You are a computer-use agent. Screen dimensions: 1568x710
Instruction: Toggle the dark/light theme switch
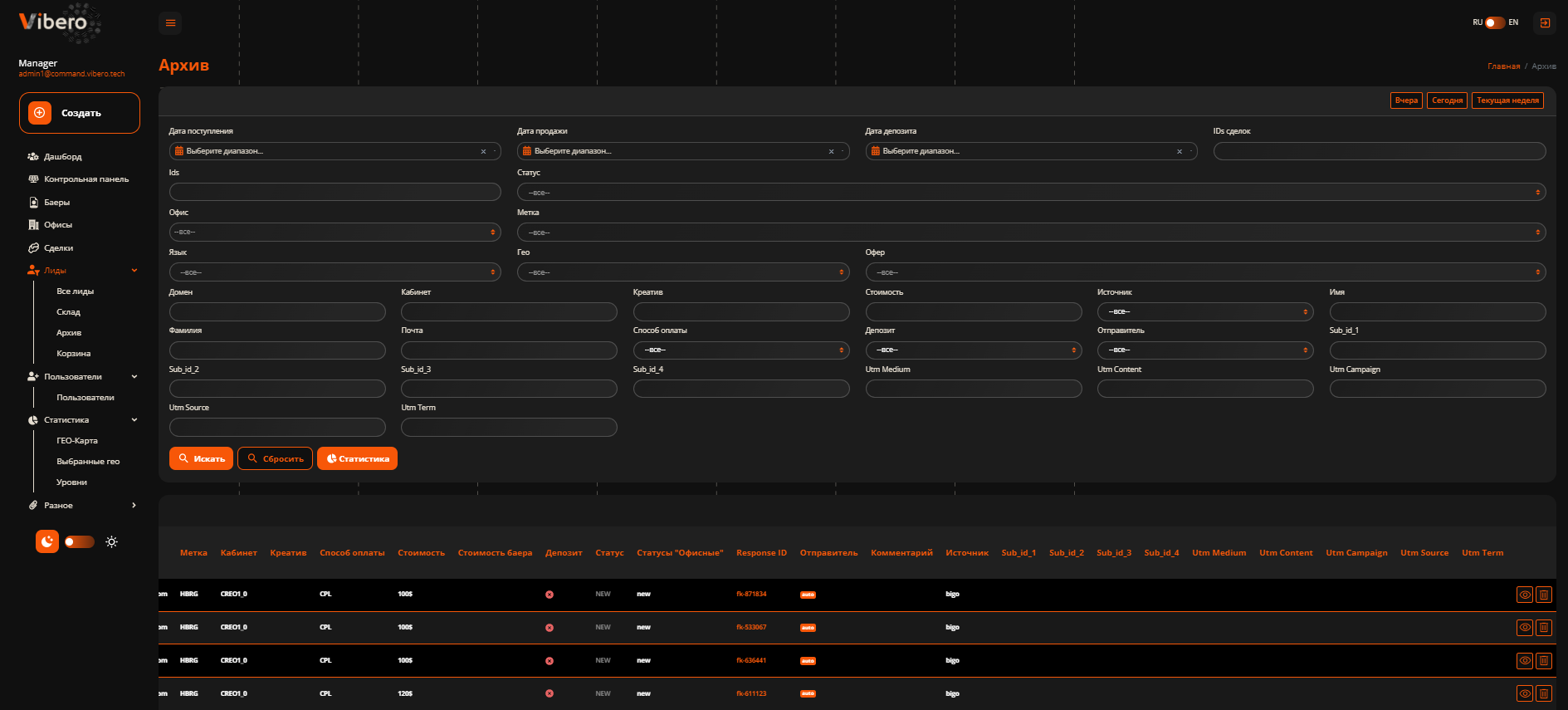(80, 542)
